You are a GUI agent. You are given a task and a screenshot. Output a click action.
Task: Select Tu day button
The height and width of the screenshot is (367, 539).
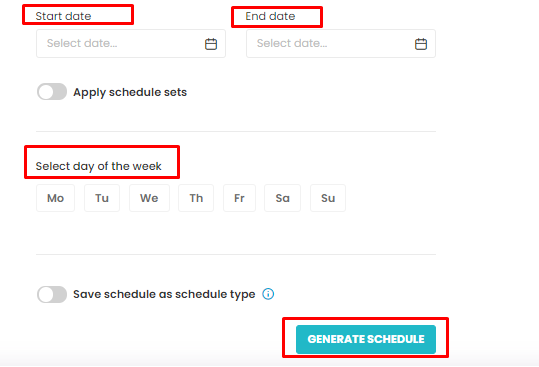tap(102, 198)
